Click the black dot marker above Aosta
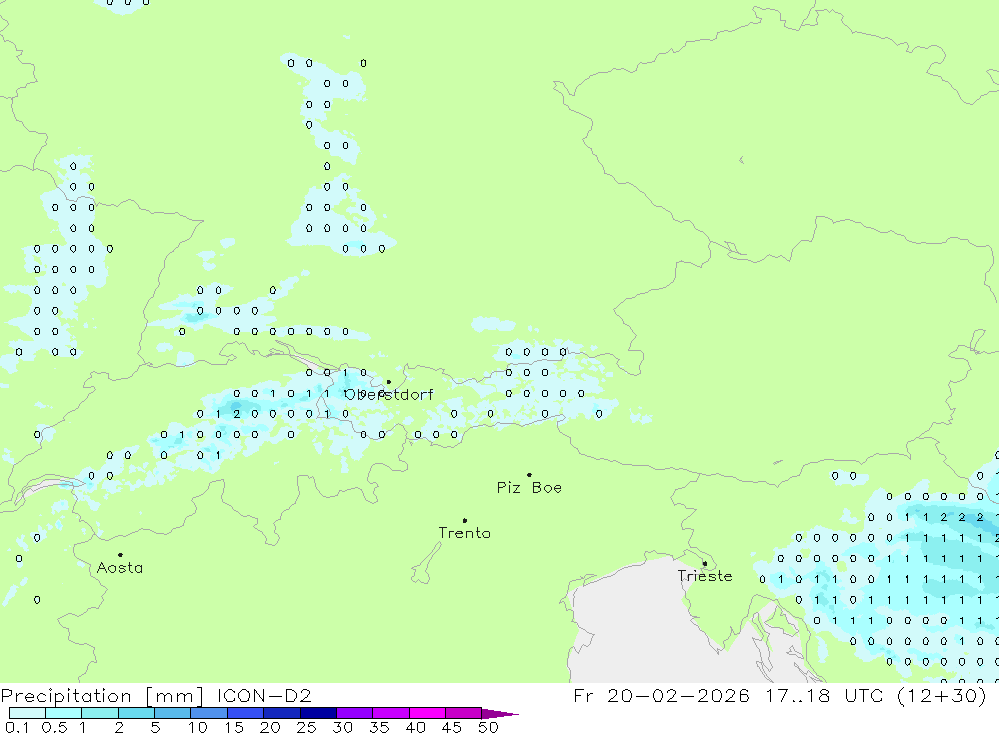The image size is (1000, 733). coord(120,555)
